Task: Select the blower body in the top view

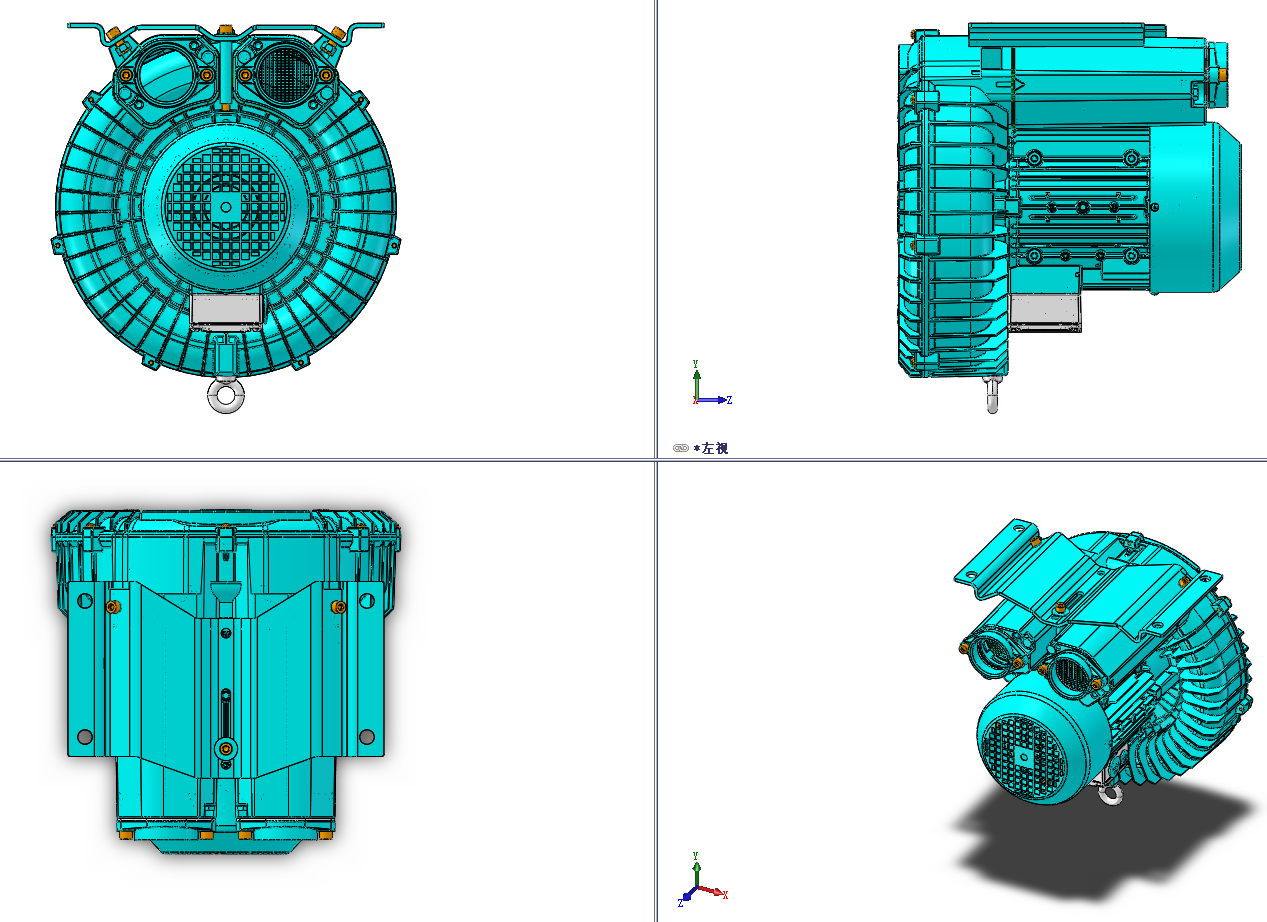Action: click(226, 681)
